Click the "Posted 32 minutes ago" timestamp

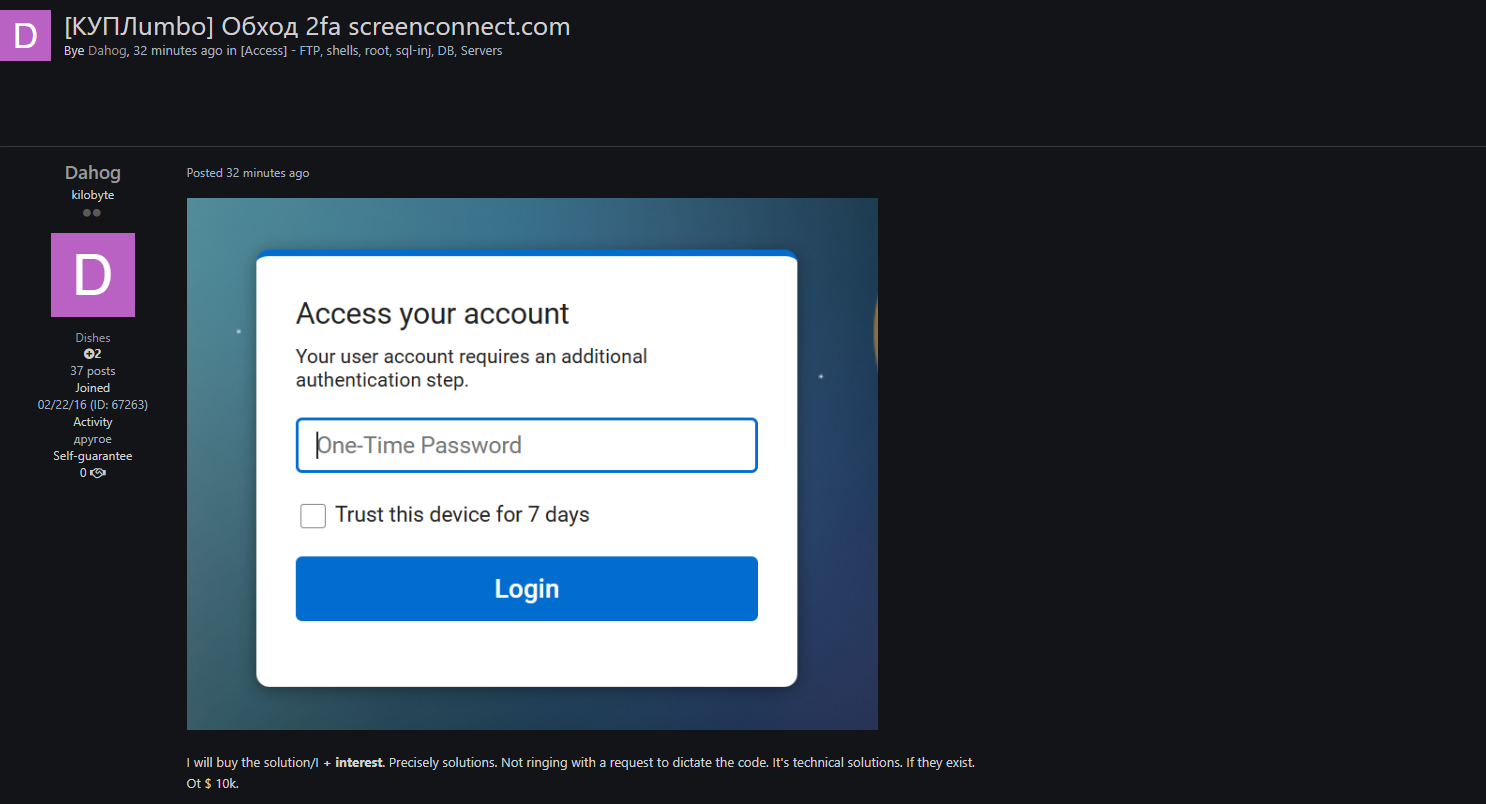[x=248, y=172]
